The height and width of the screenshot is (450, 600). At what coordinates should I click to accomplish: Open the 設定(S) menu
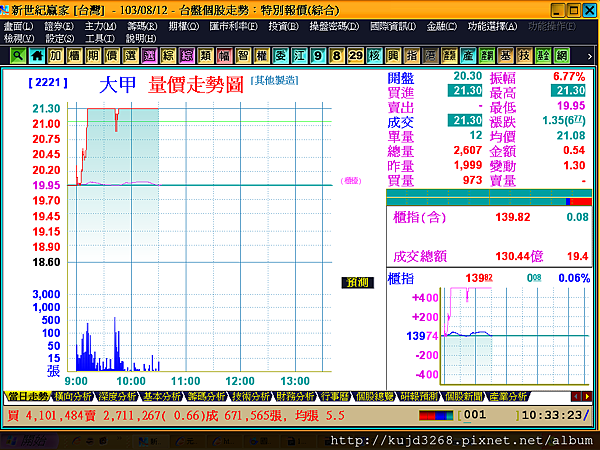(x=60, y=39)
